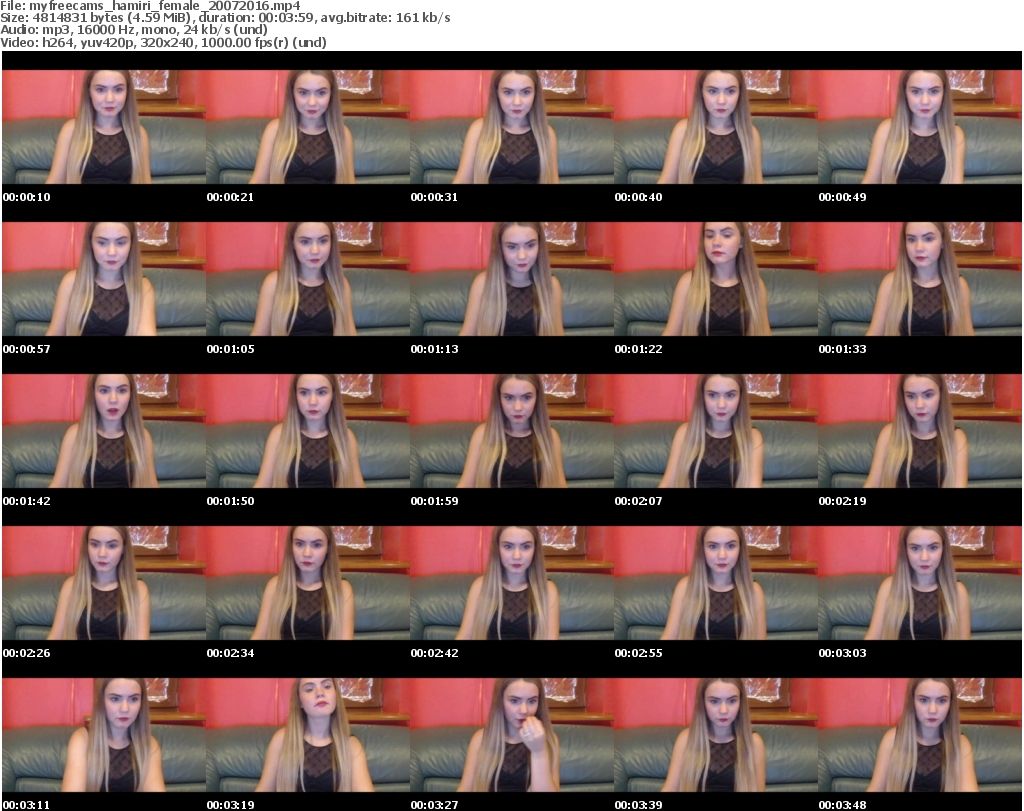The image size is (1024, 811).
Task: Click the File name line in header
Action: [x=150, y=6]
